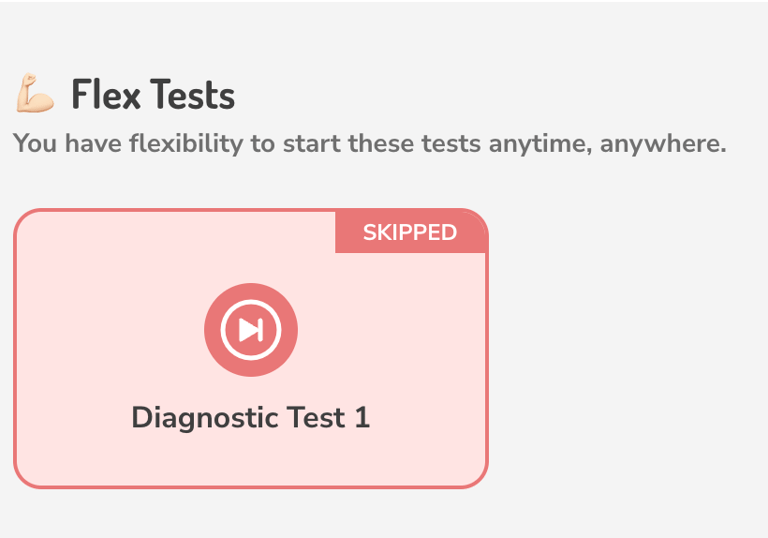This screenshot has width=768, height=538.
Task: Click the Flex Tests heading
Action: pos(153,94)
